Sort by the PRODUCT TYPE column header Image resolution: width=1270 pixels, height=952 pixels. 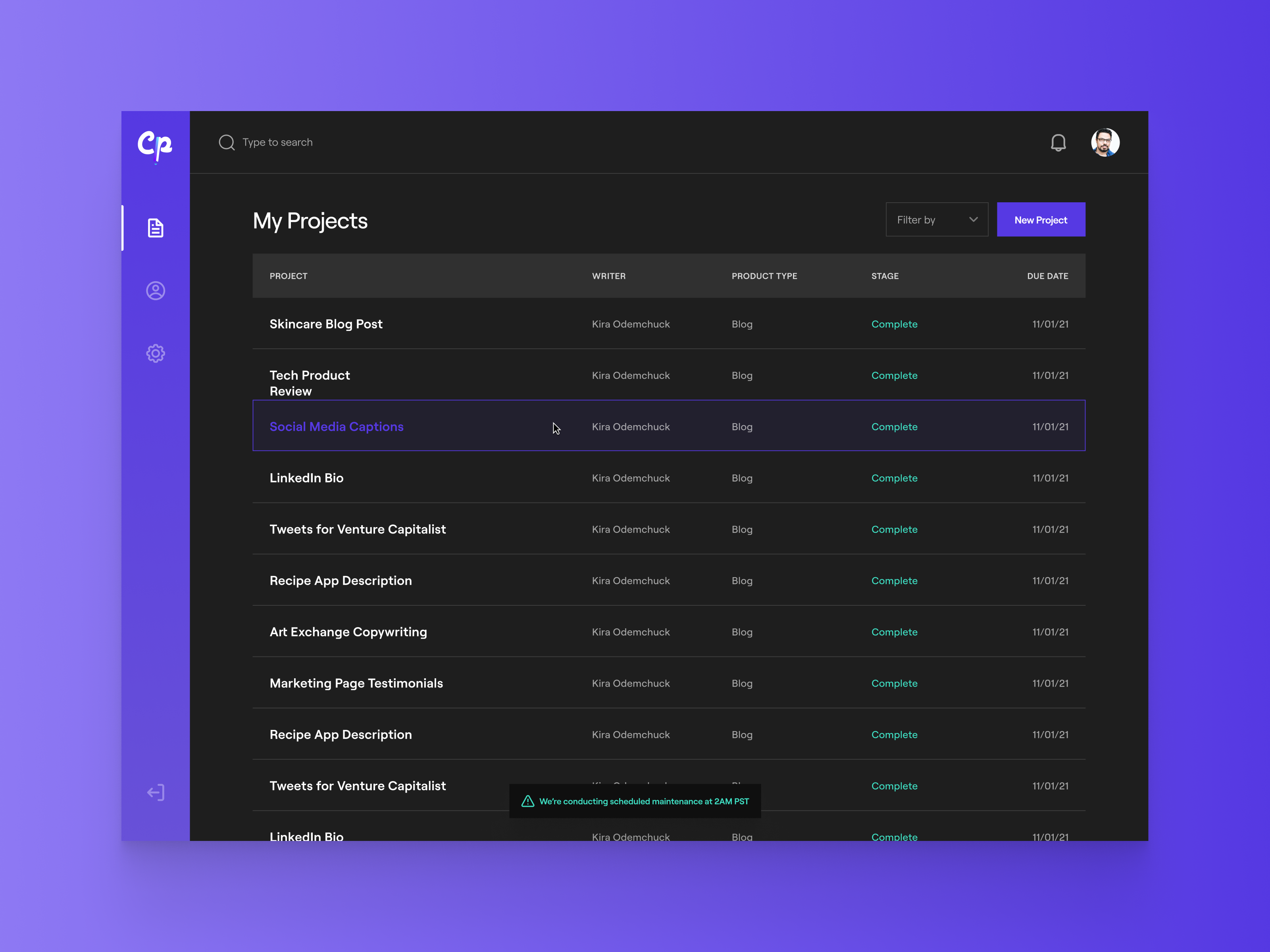[x=764, y=276]
